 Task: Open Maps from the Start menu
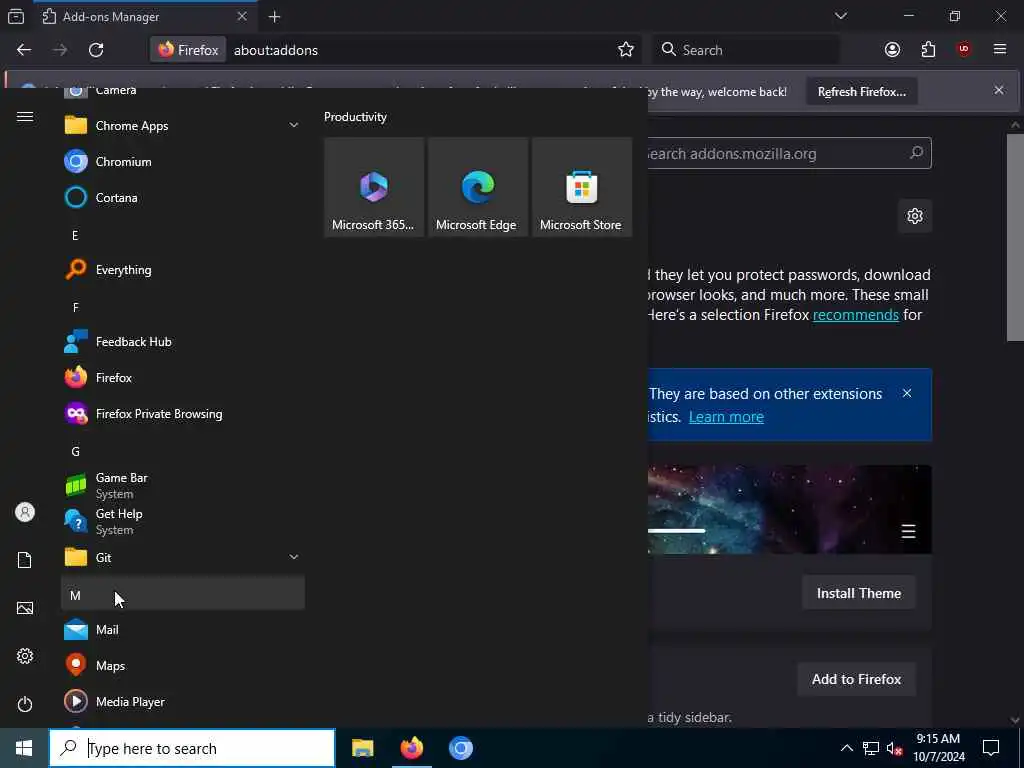[x=183, y=665]
